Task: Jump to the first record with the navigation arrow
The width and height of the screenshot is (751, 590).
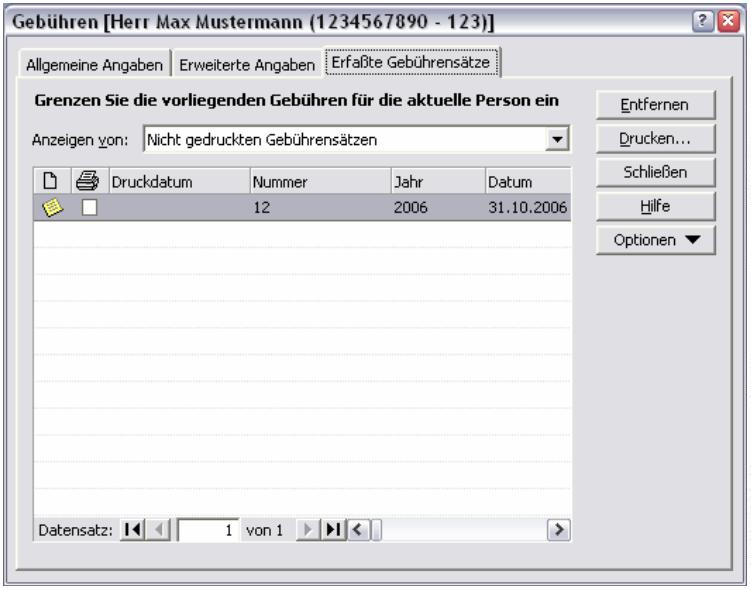Action: pyautogui.click(x=132, y=528)
